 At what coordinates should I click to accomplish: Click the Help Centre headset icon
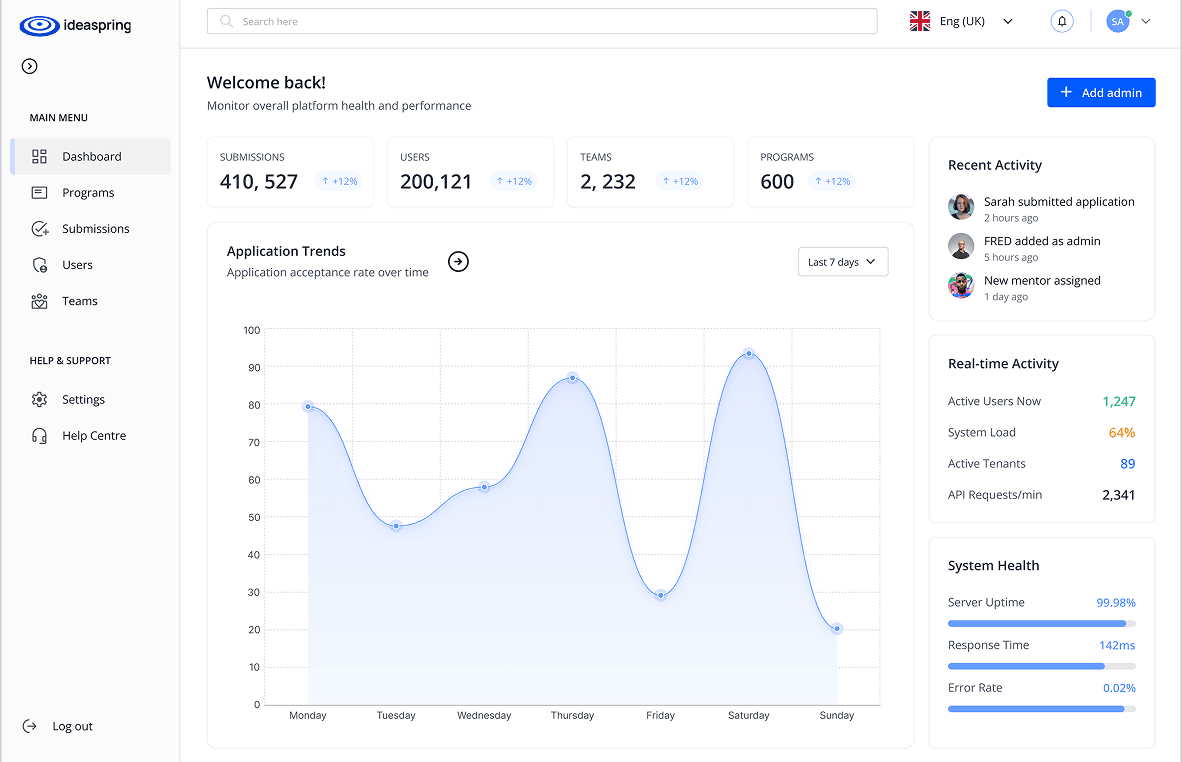38,435
